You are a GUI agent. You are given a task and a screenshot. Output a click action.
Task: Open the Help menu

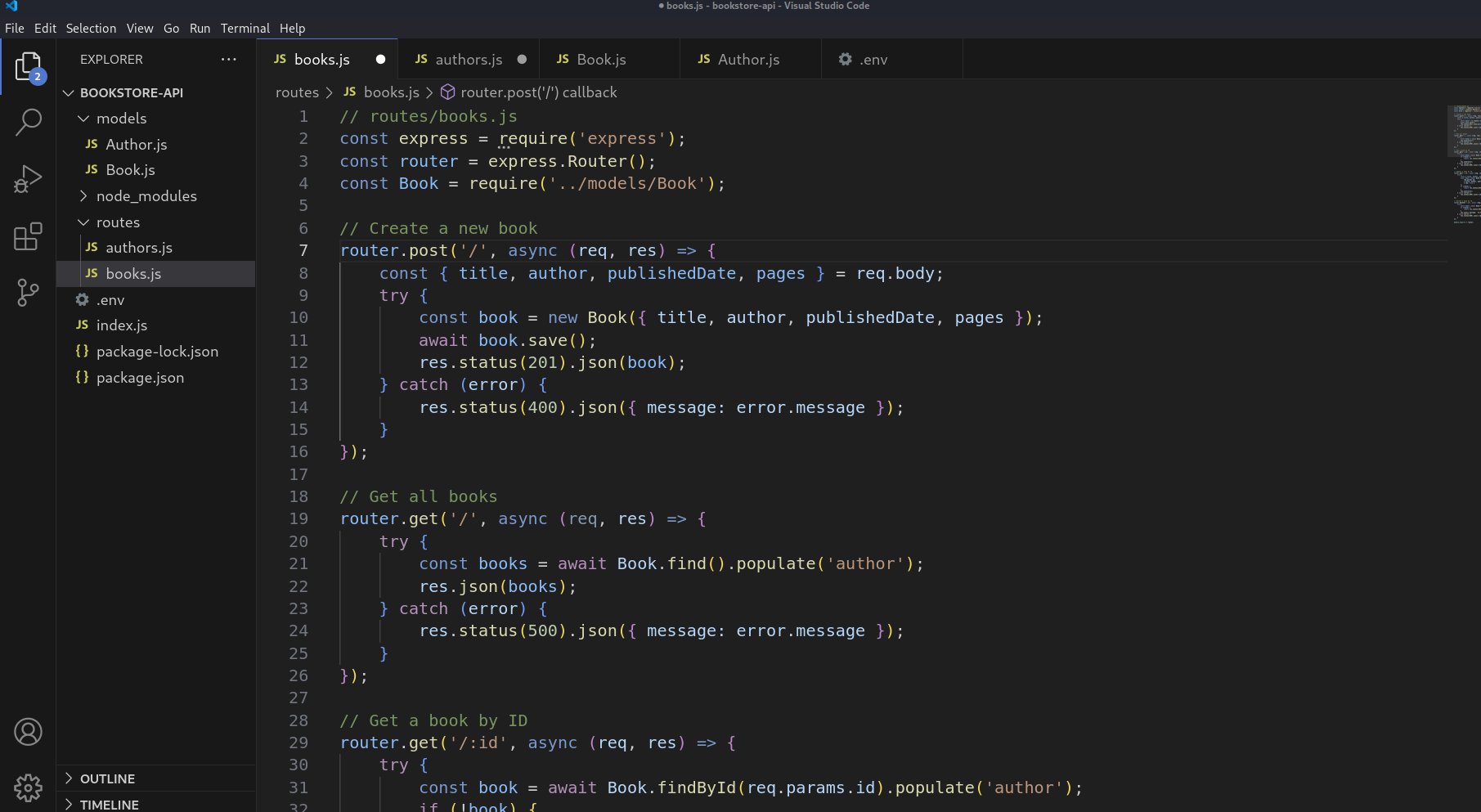[x=292, y=29]
